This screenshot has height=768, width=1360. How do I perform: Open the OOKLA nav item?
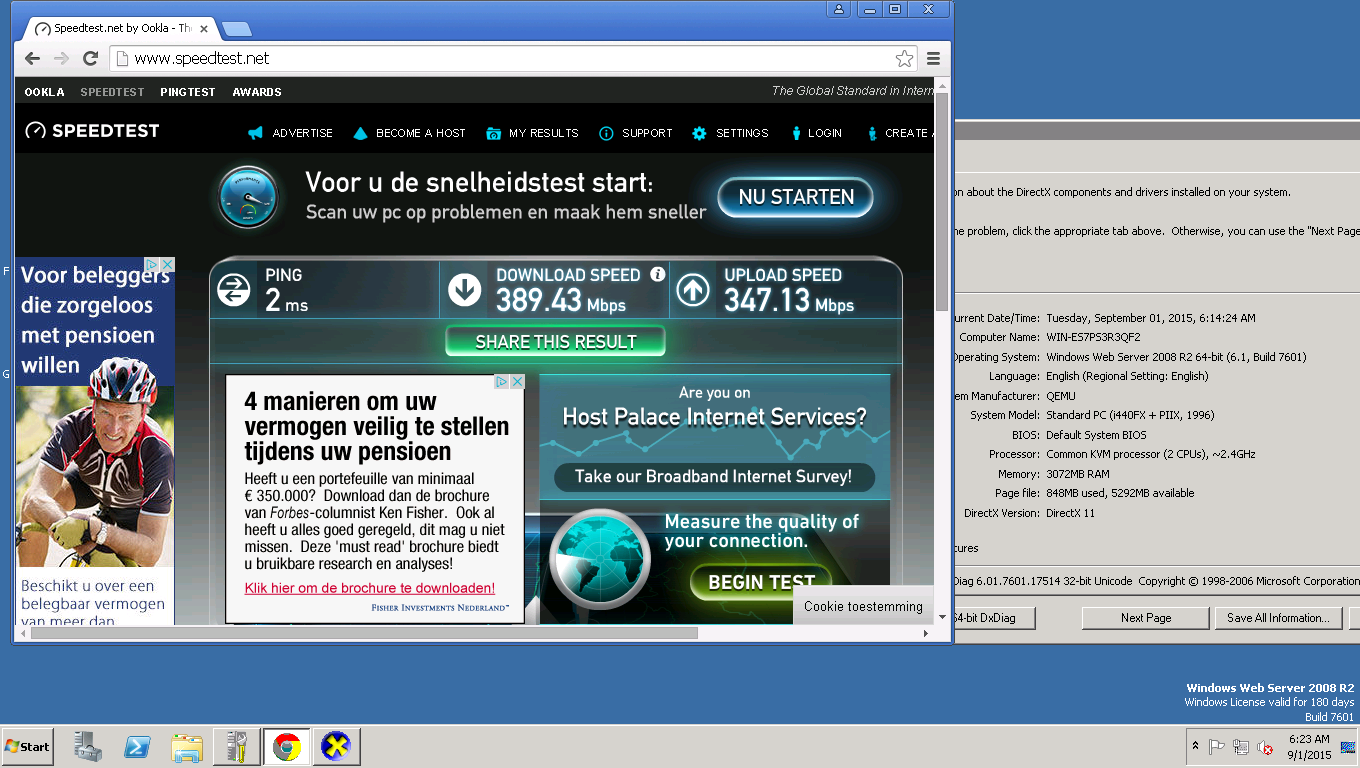coord(44,92)
